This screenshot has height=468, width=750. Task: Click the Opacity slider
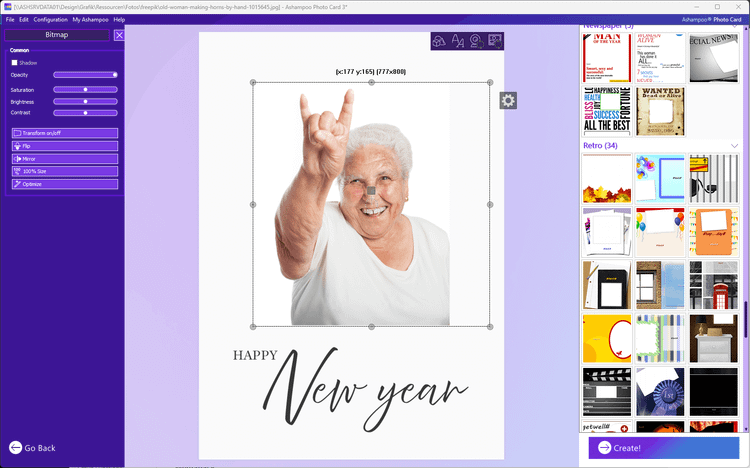coord(85,75)
